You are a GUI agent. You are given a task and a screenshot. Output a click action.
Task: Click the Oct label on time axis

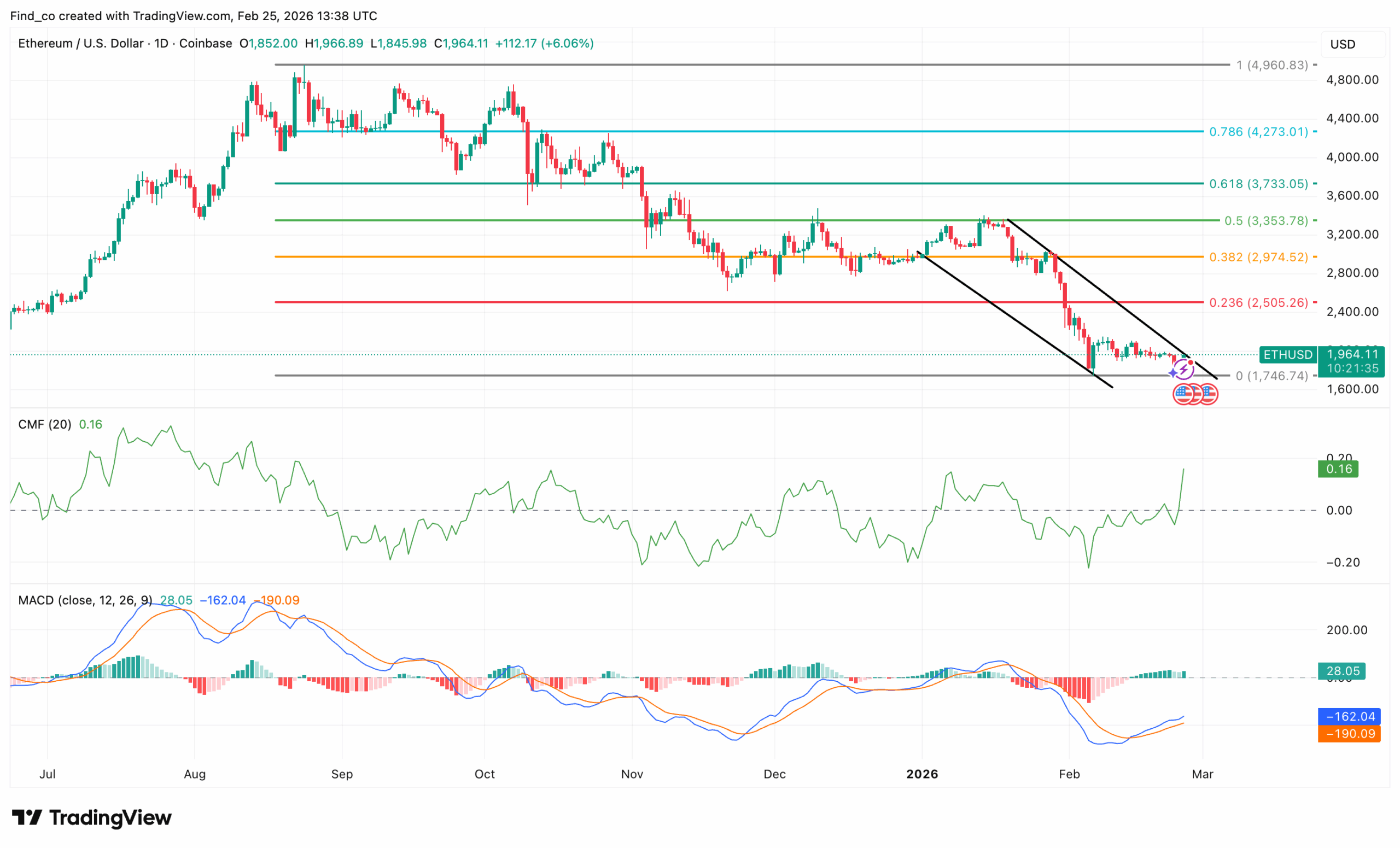pos(485,774)
